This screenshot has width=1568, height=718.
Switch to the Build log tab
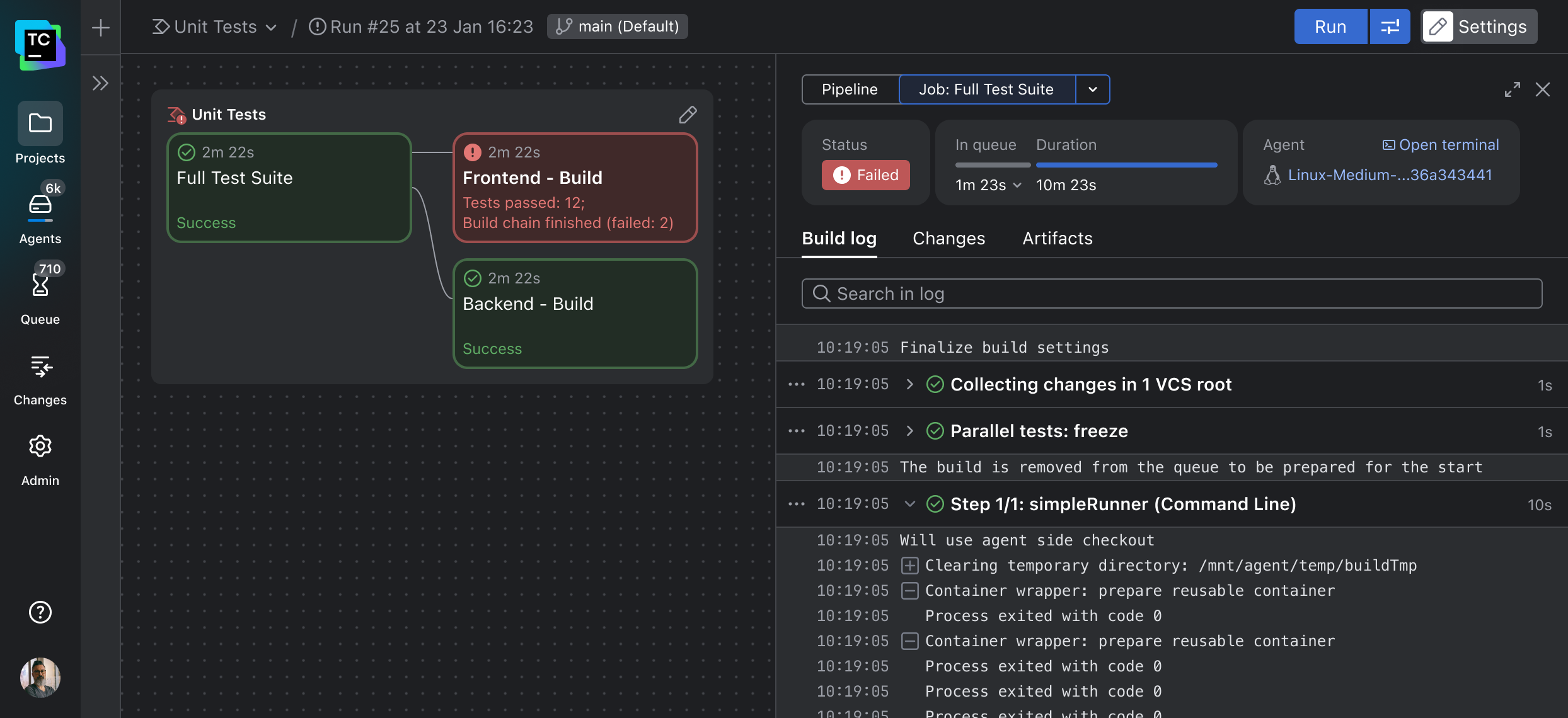[839, 239]
